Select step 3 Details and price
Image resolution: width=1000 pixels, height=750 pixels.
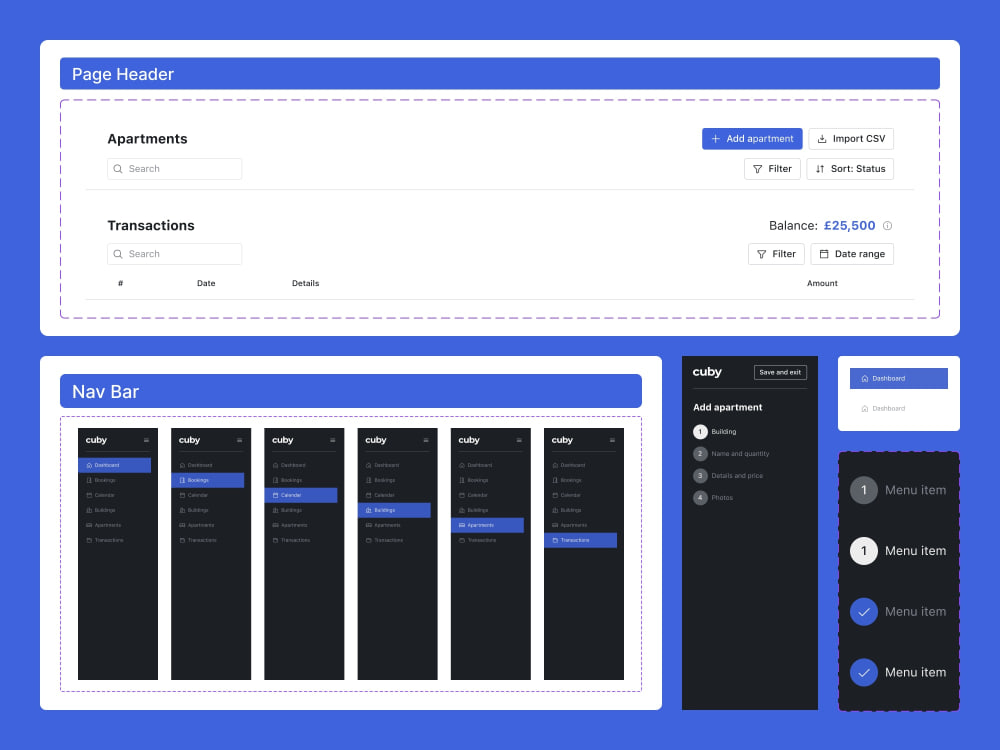(x=728, y=476)
